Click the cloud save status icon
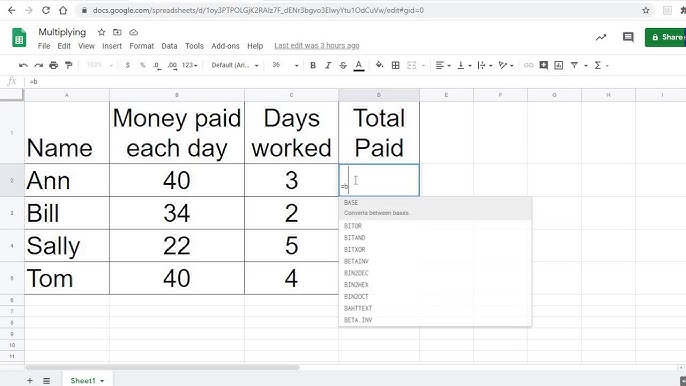 133,32
